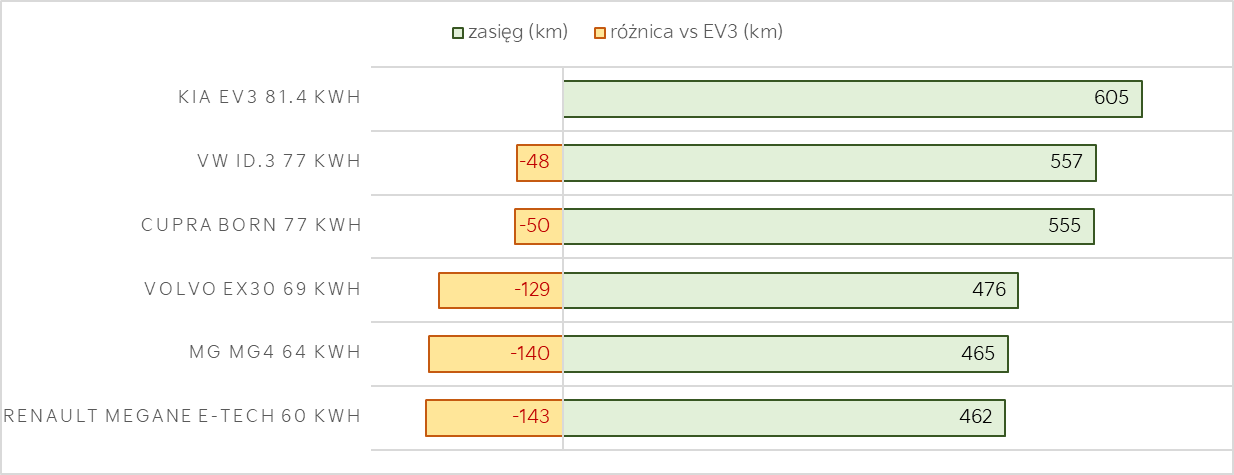The height and width of the screenshot is (475, 1234).
Task: Click the 'KIA EV3 81.4 KWH' axis label
Action: tap(269, 98)
